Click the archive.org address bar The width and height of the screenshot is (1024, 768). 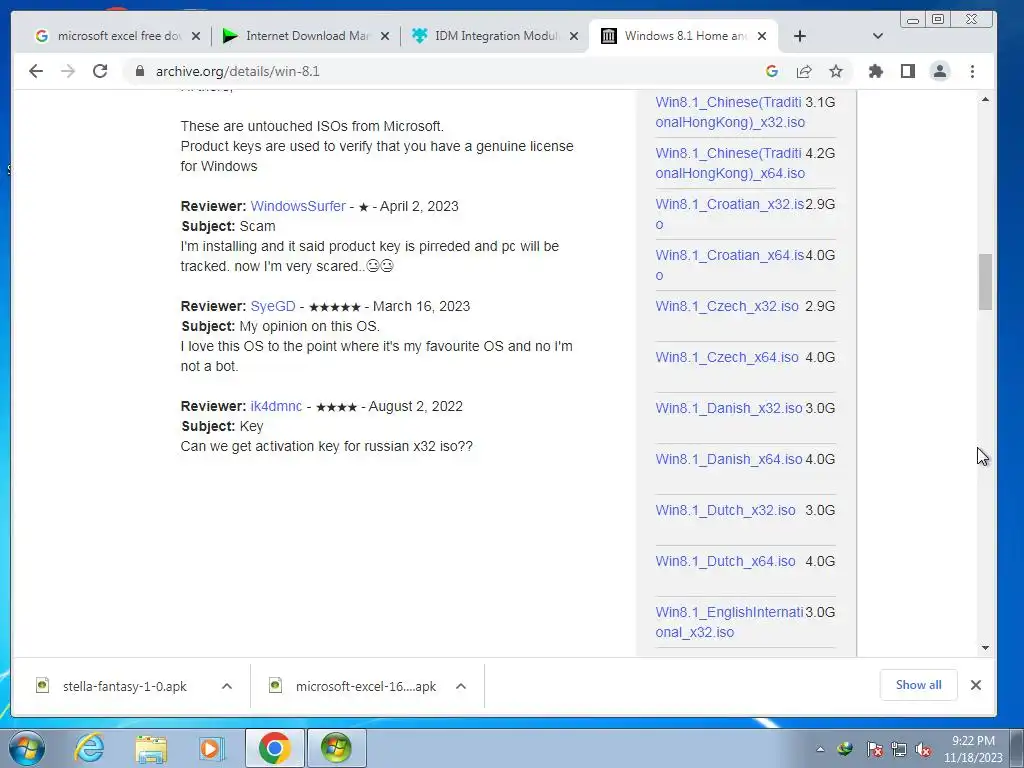[x=444, y=71]
